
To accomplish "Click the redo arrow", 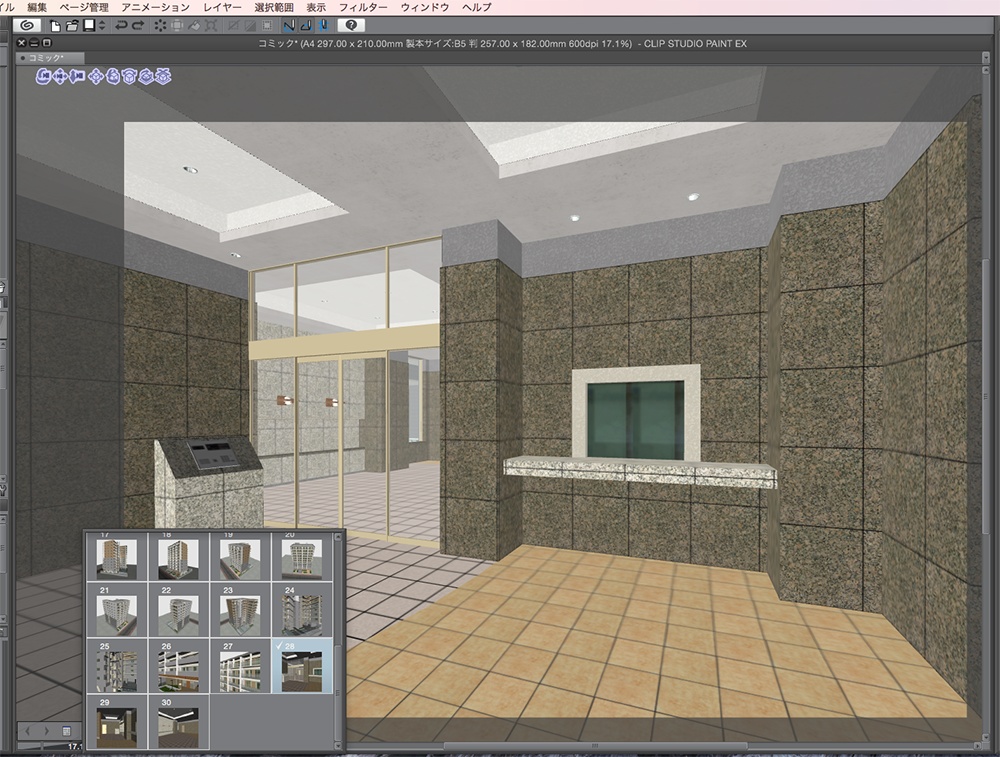I will tap(138, 26).
